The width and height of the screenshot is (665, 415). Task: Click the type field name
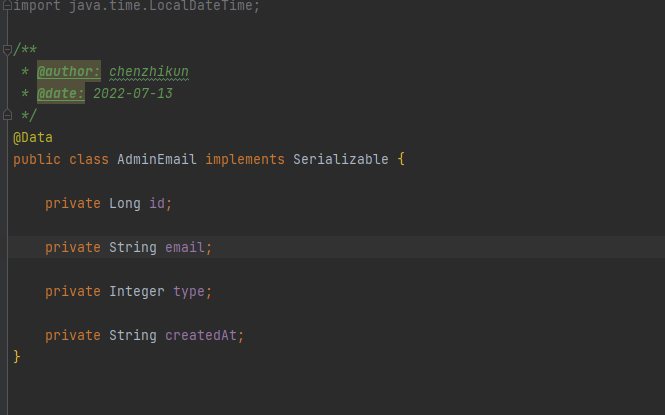(x=189, y=291)
